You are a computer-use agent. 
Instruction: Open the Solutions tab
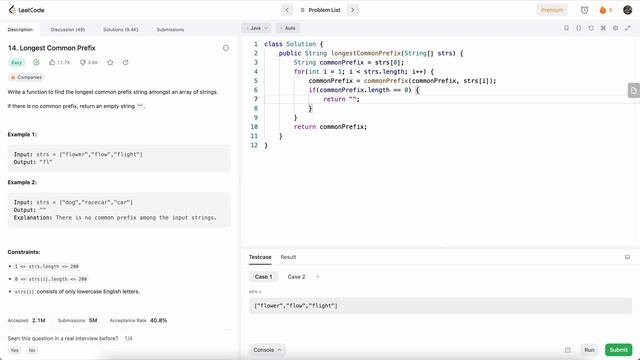(120, 29)
